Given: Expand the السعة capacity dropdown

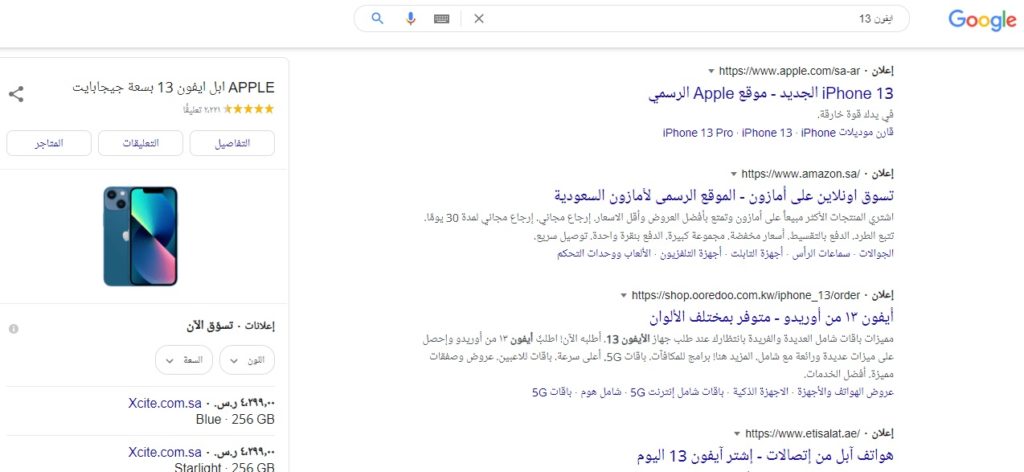Looking at the screenshot, I should [x=184, y=360].
